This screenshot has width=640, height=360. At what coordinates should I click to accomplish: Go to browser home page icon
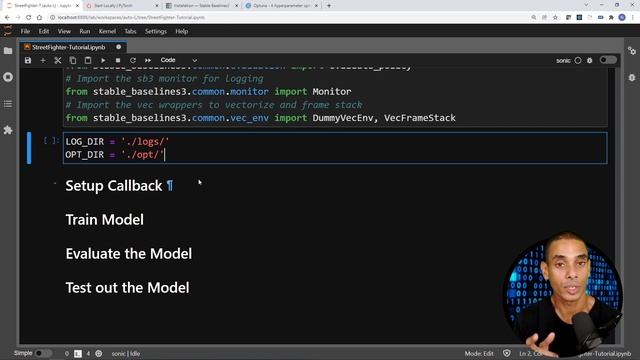click(x=39, y=18)
